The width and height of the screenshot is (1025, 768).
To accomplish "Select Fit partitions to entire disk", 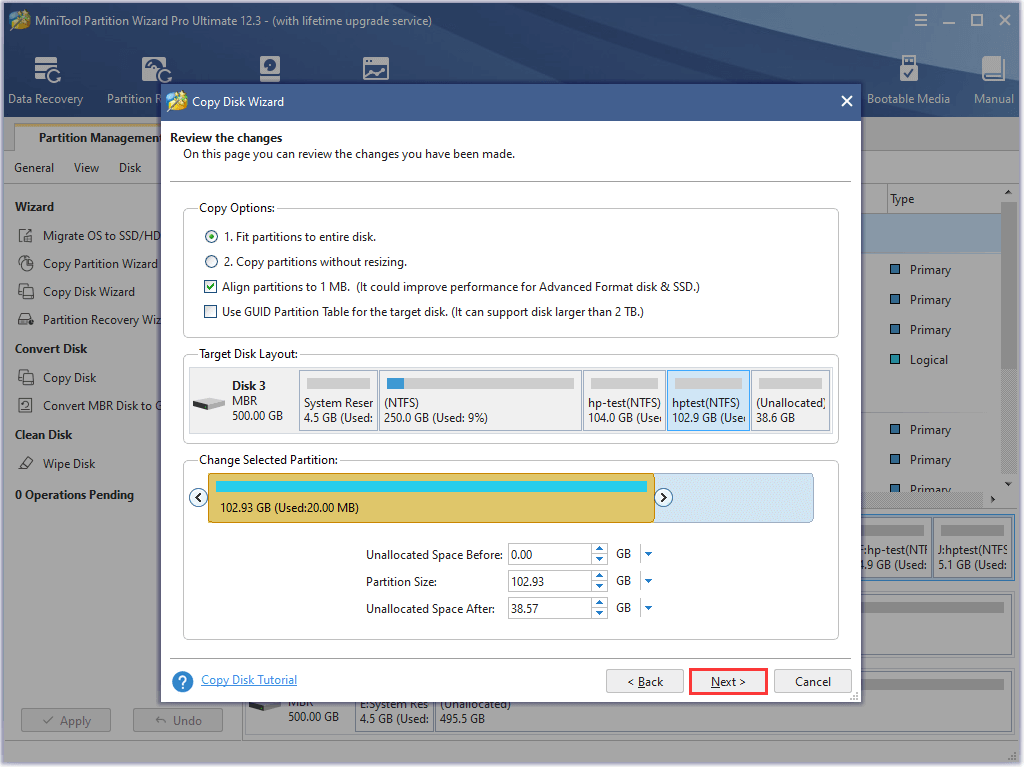I will pos(211,237).
